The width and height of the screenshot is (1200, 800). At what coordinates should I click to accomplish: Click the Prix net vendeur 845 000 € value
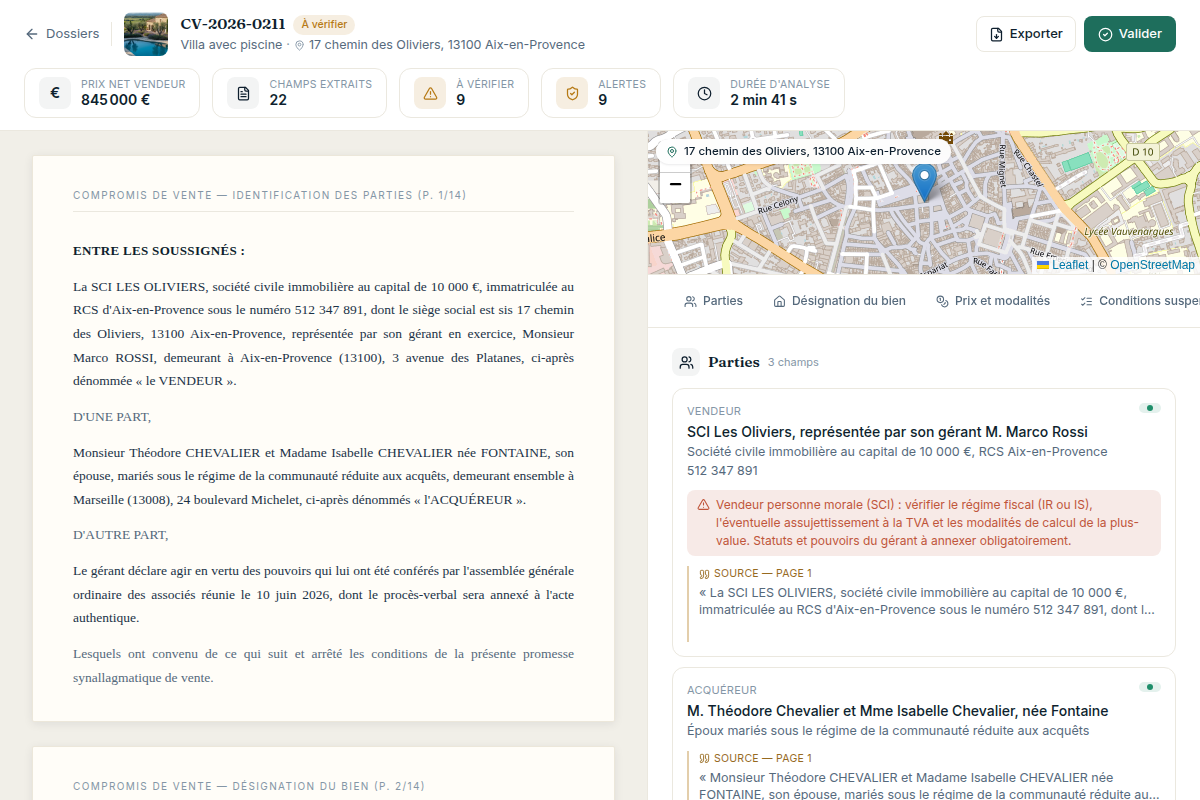pyautogui.click(x=116, y=100)
